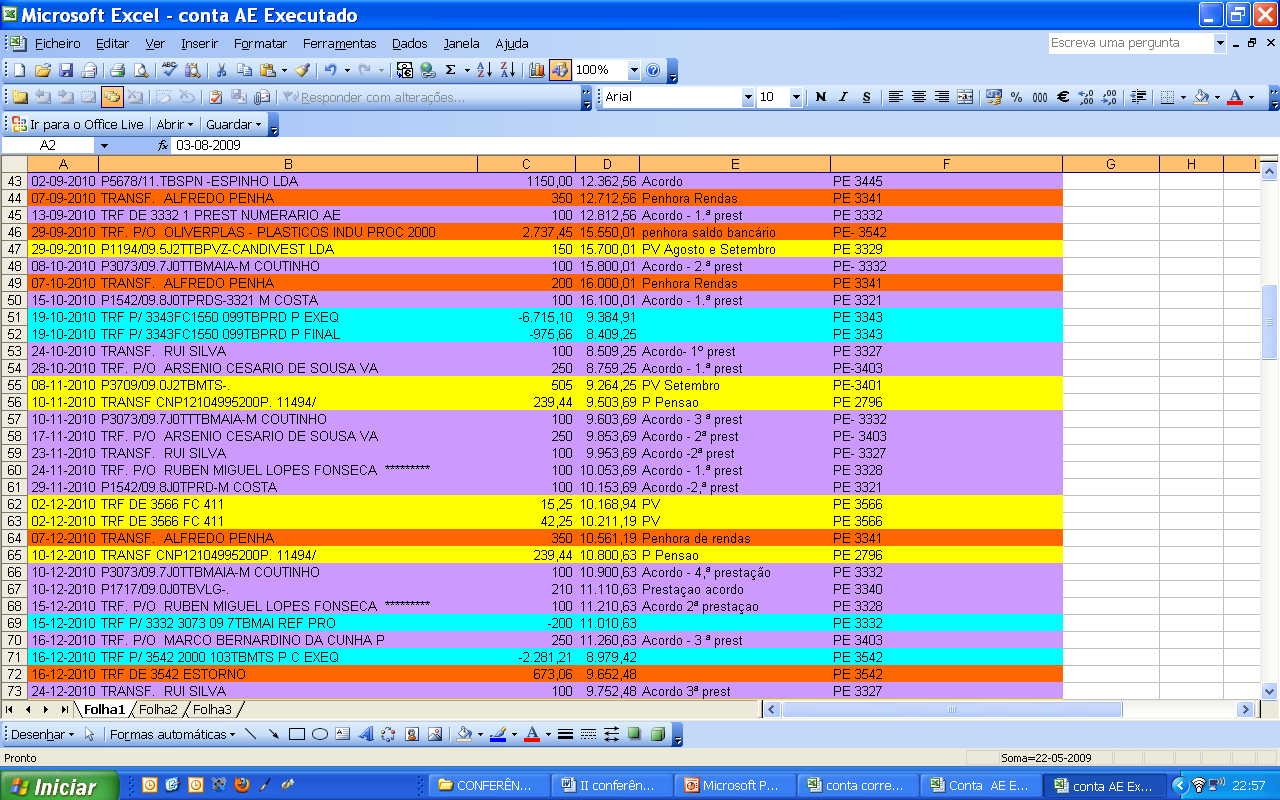1280x800 pixels.
Task: Toggle left text alignment
Action: click(x=895, y=97)
